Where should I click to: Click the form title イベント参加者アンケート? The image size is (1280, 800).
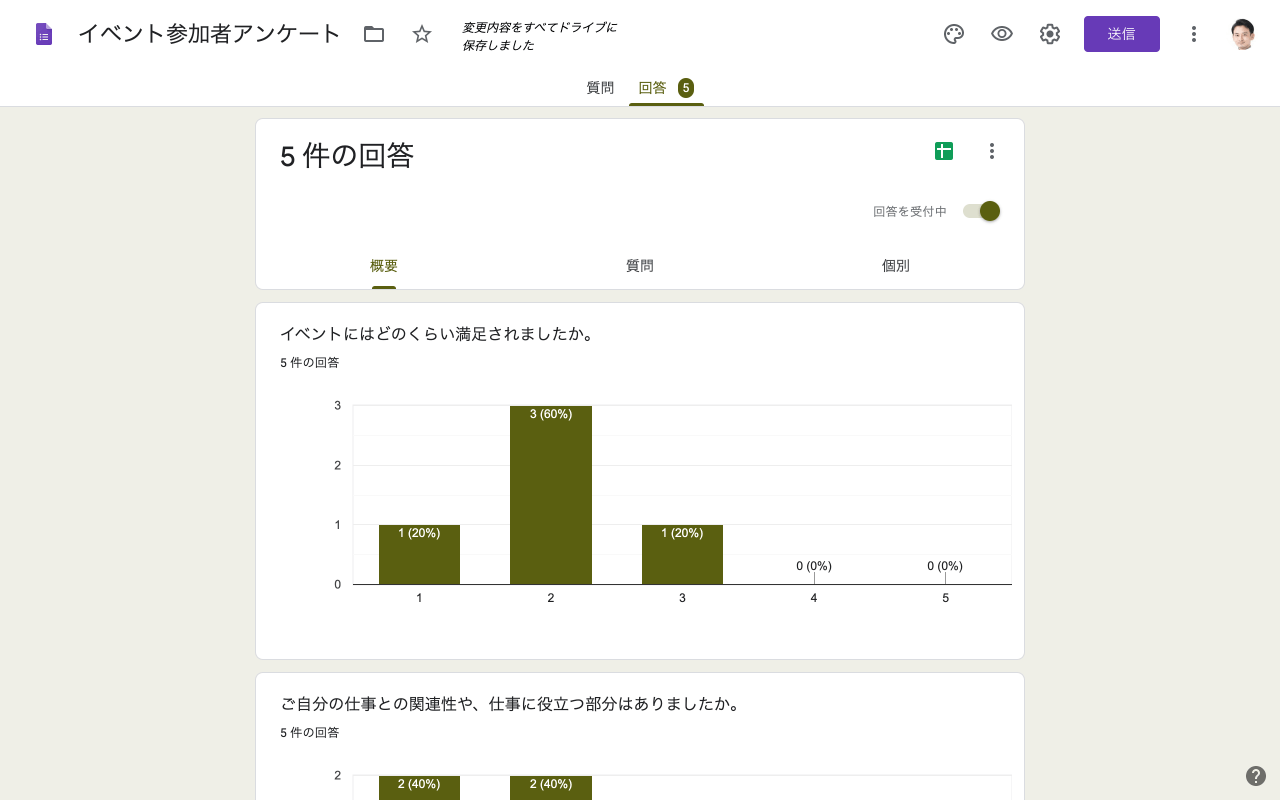210,34
